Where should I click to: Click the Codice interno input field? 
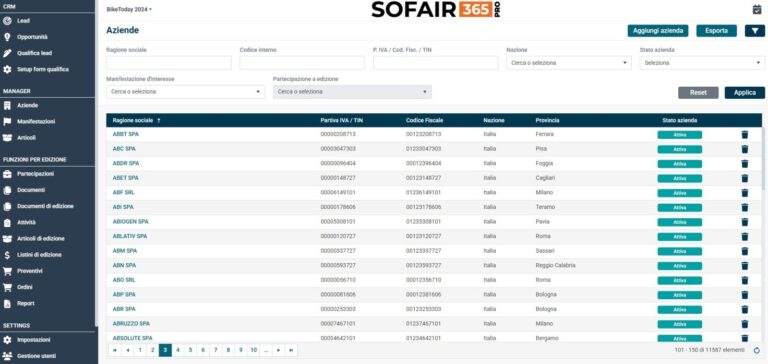[302, 63]
